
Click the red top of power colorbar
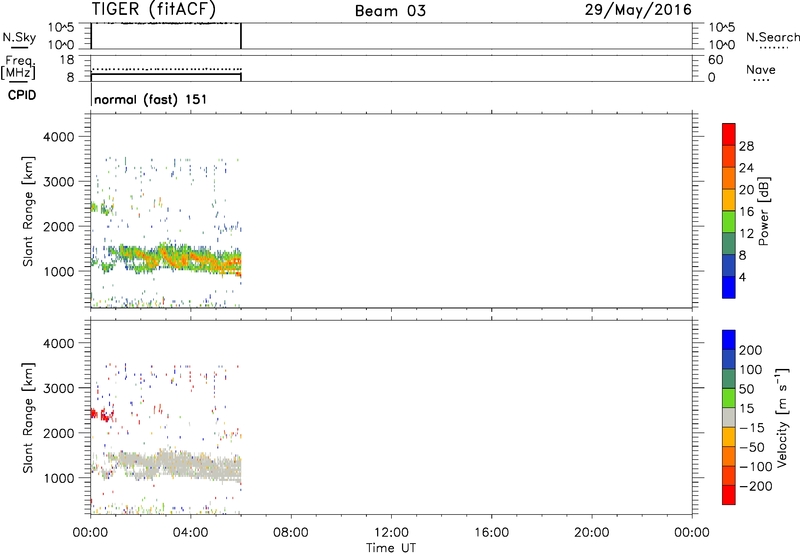[729, 134]
